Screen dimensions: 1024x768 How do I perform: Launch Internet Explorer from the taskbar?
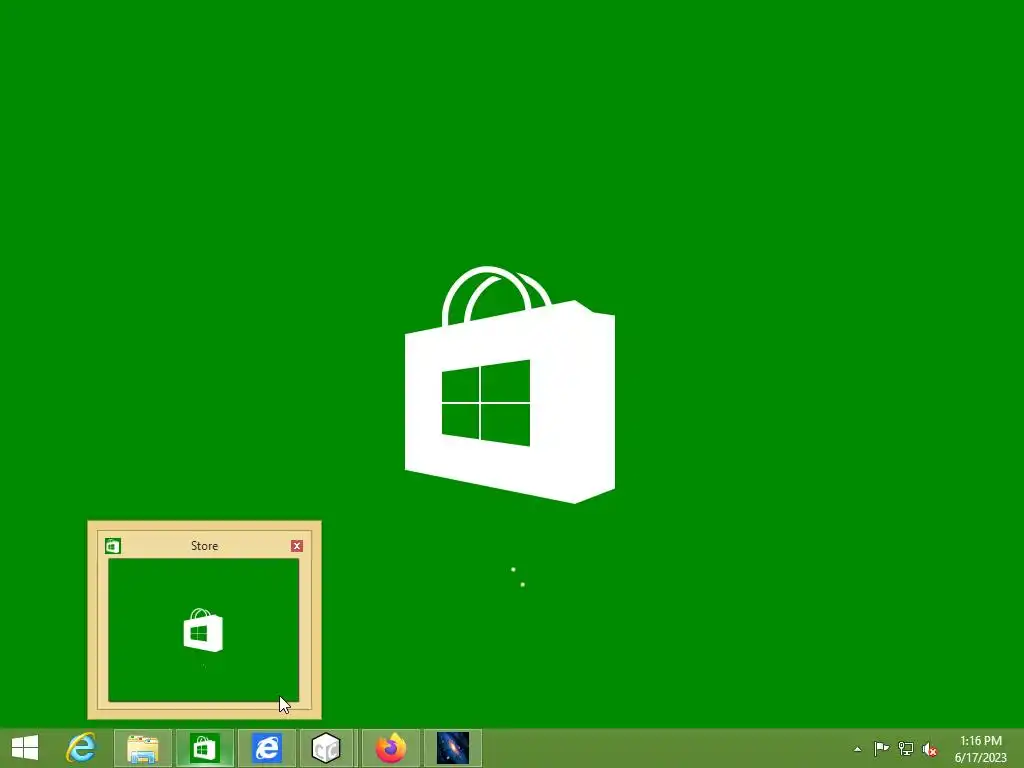click(81, 748)
